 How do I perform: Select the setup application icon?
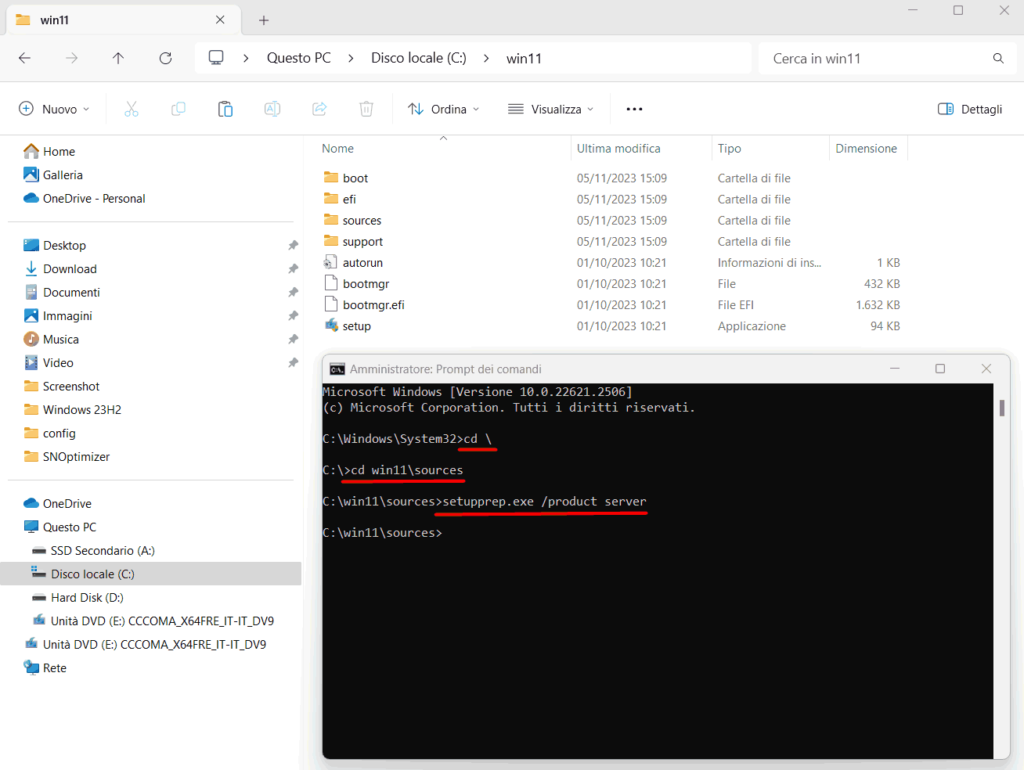[331, 325]
